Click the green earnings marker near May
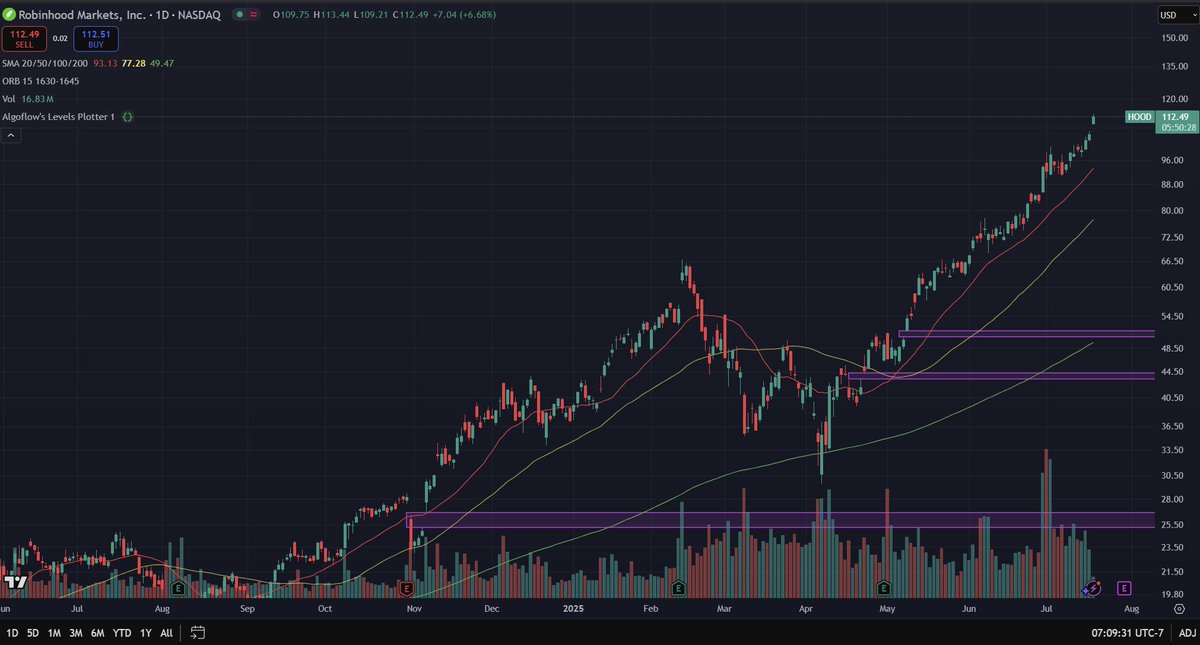The height and width of the screenshot is (645, 1200). [x=884, y=588]
